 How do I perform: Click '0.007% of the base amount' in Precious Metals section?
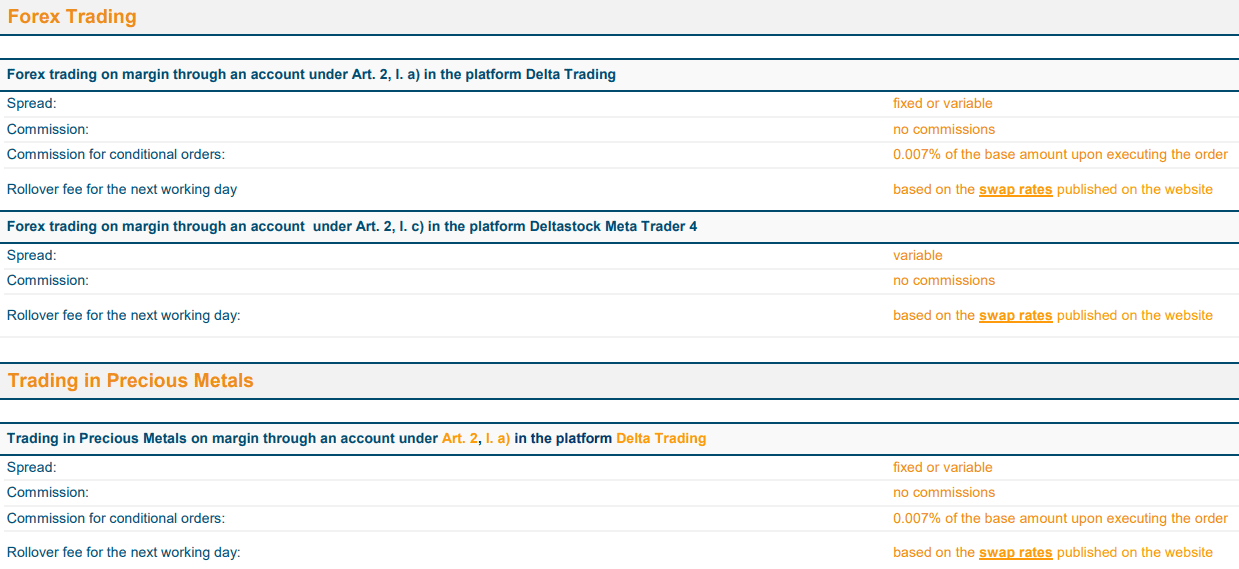1060,518
